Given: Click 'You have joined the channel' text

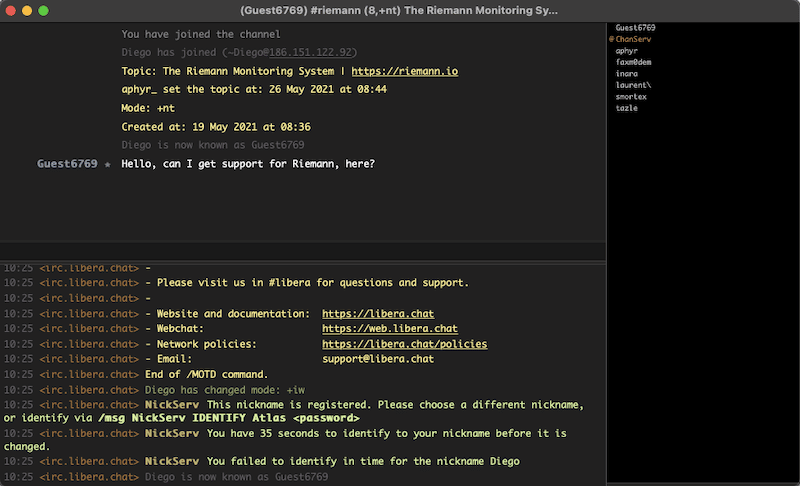Looking at the screenshot, I should pos(201,34).
